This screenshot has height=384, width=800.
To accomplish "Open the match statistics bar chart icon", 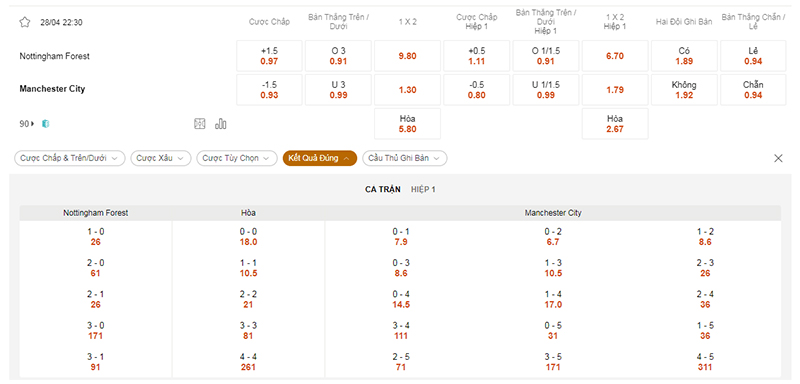I will 221,123.
